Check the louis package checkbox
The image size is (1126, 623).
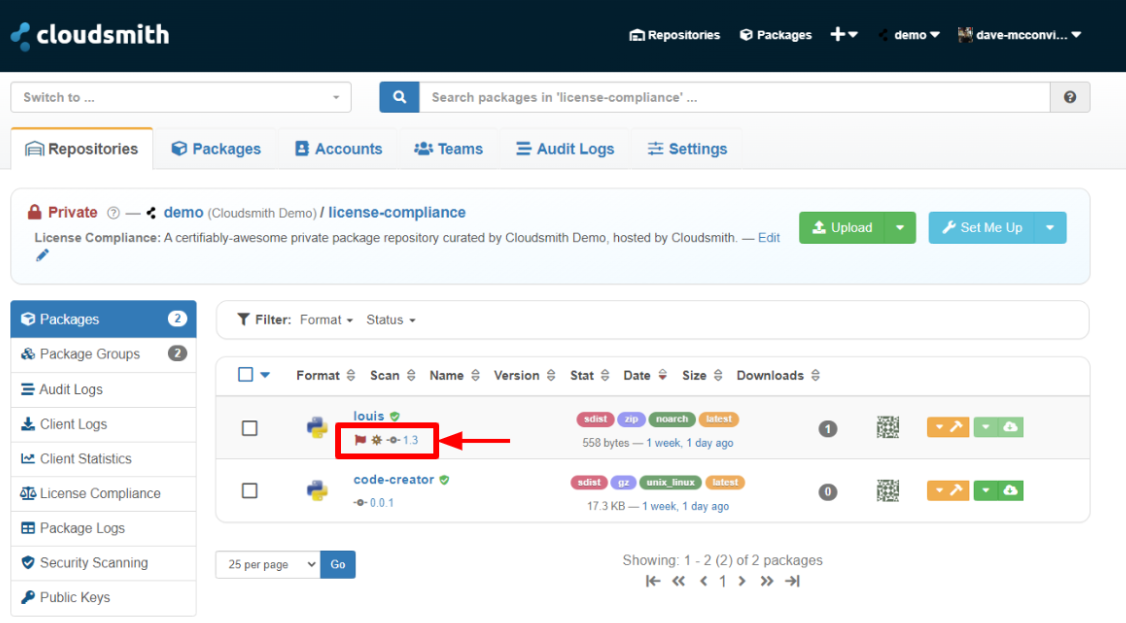click(x=249, y=428)
